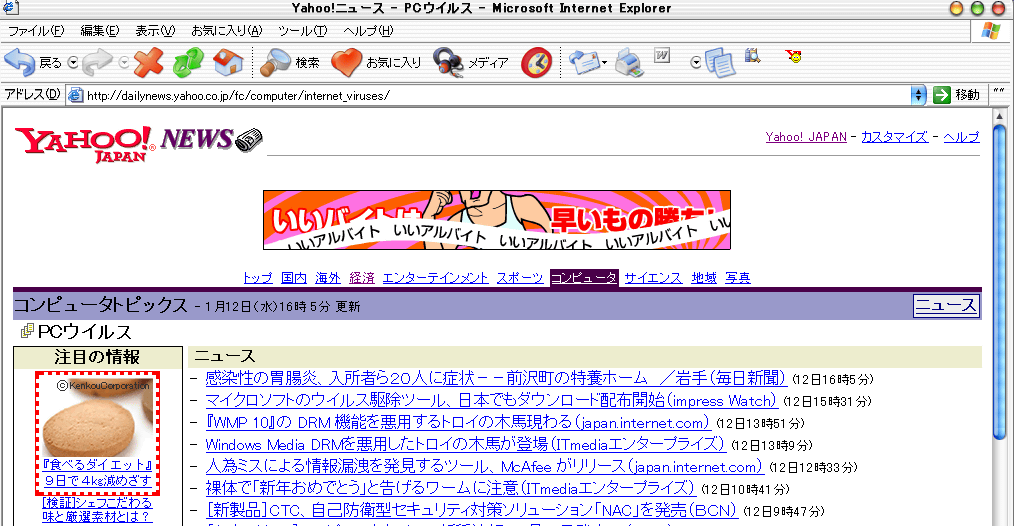
Task: Click the Yahoo! JAPAN link
Action: pos(806,137)
